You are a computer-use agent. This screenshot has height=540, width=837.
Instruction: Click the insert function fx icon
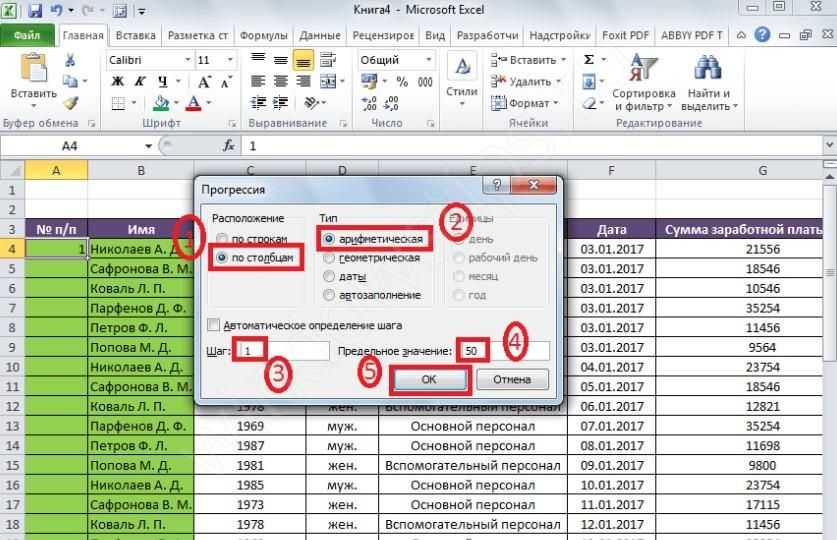[x=229, y=145]
